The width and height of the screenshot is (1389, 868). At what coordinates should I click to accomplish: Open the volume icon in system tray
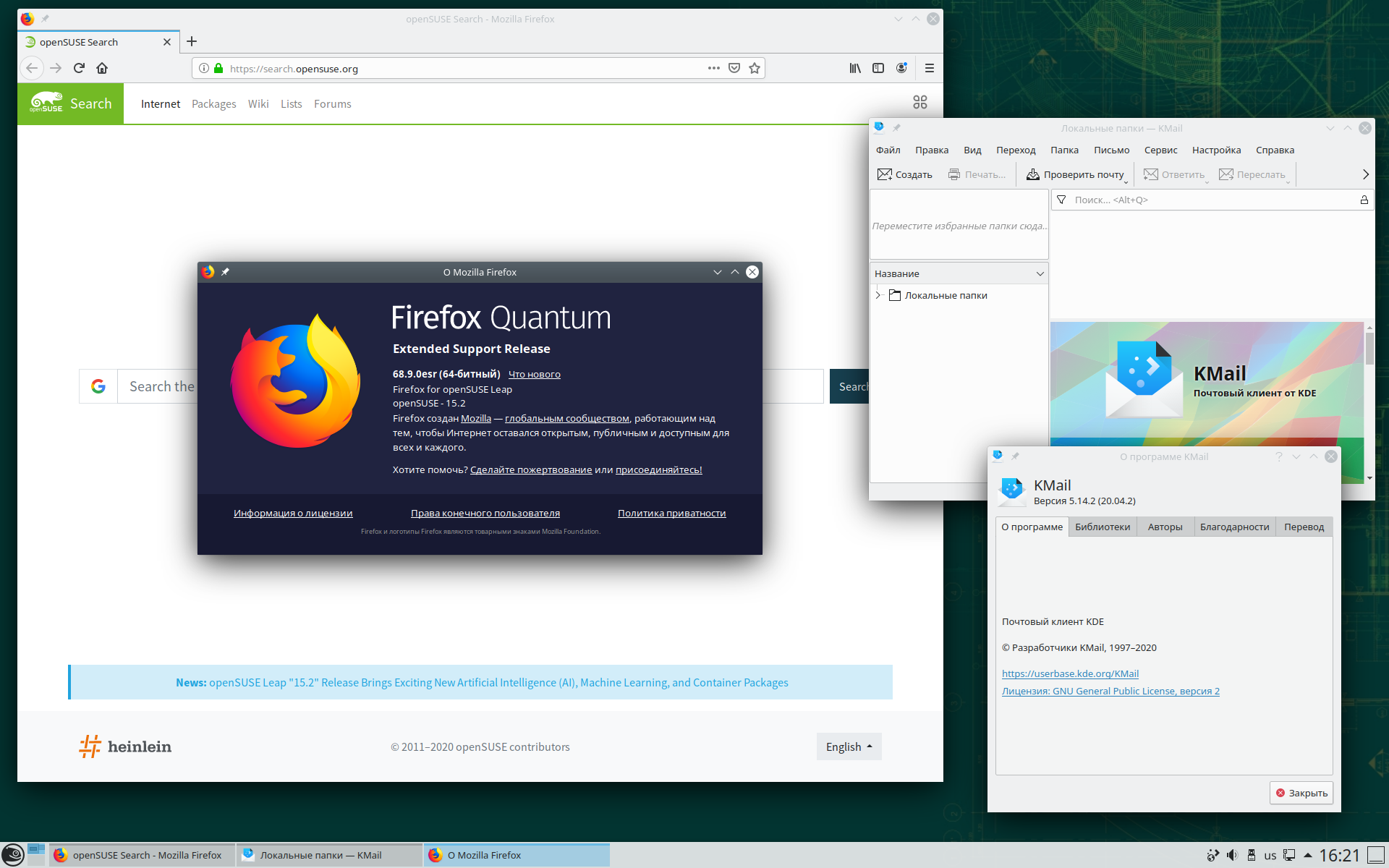1232,855
